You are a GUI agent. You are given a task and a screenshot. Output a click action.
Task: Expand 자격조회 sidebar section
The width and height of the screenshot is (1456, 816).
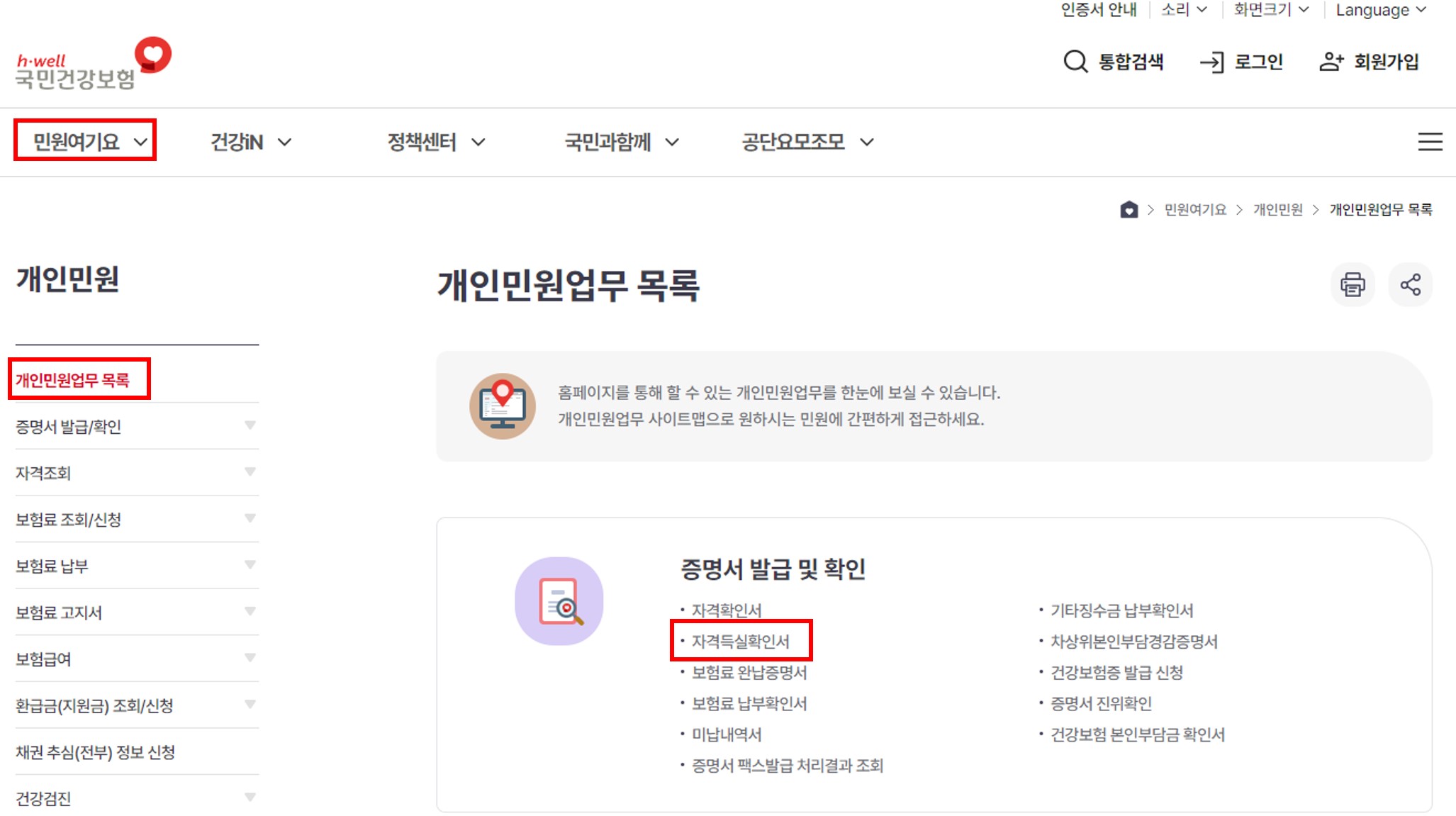pyautogui.click(x=250, y=472)
